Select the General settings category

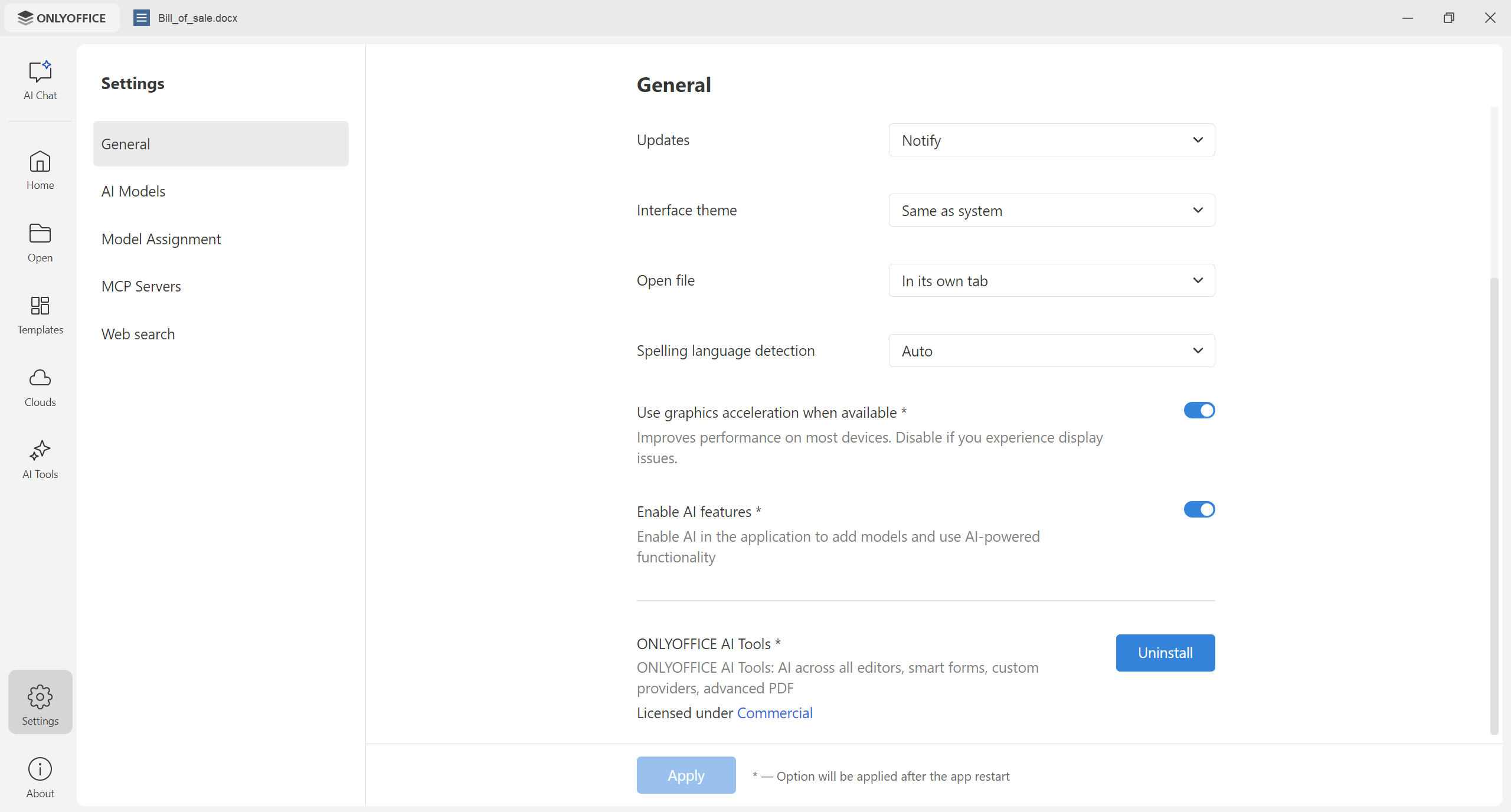click(221, 144)
